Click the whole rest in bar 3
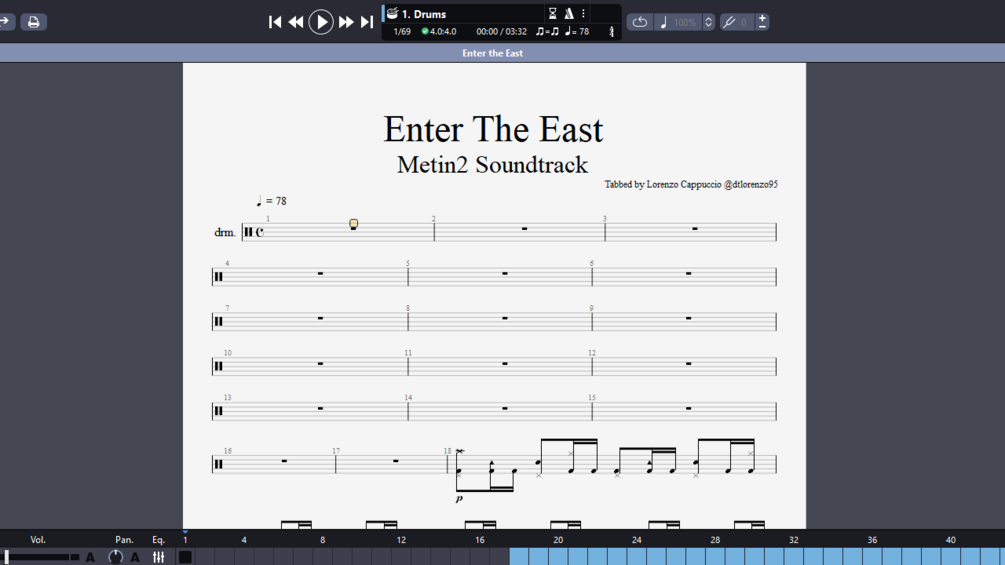This screenshot has width=1005, height=565. tap(695, 229)
